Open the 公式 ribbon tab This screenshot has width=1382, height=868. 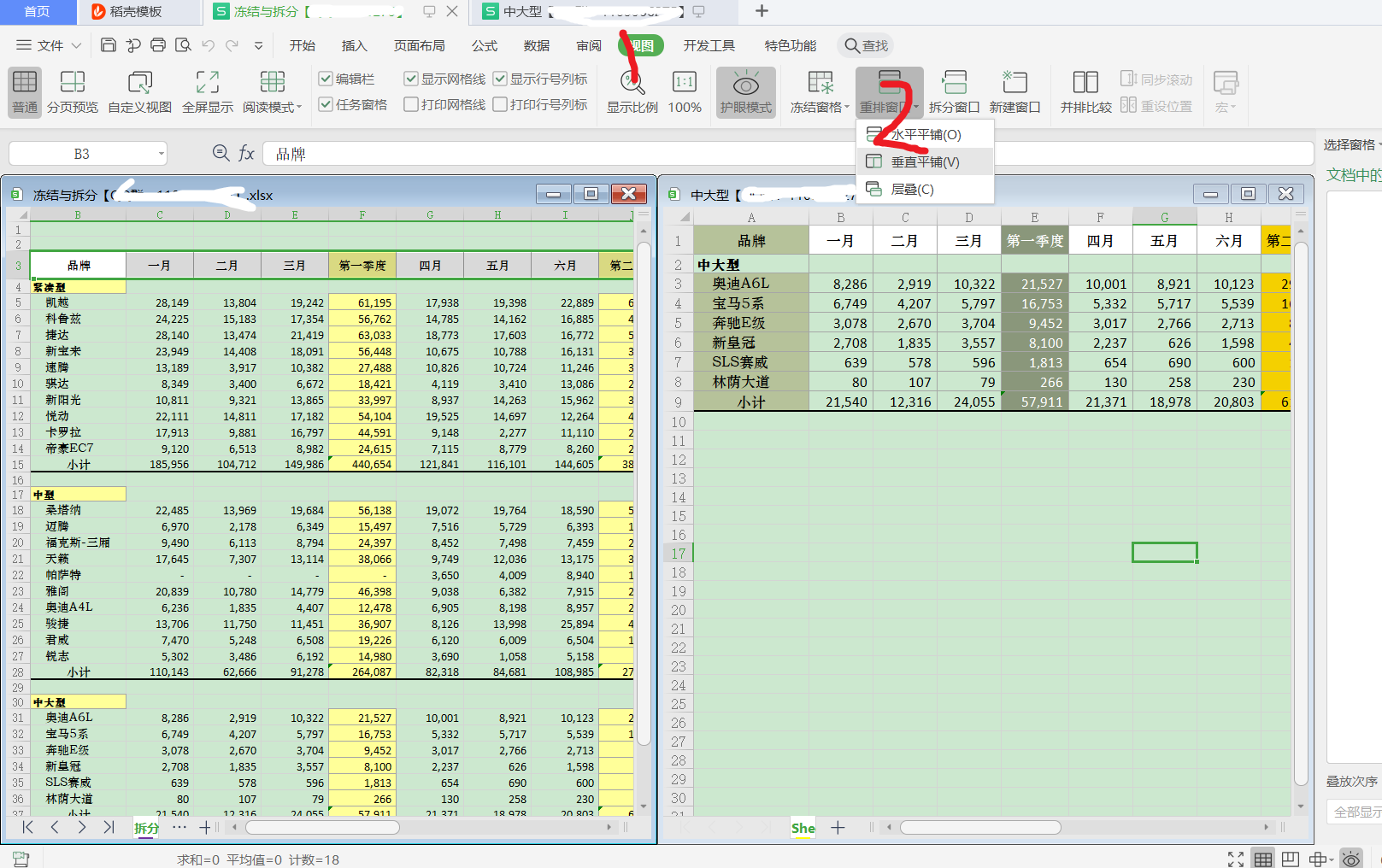coord(485,45)
